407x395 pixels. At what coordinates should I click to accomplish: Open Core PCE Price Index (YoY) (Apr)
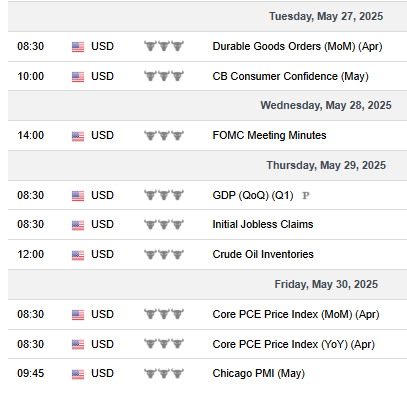(x=294, y=344)
